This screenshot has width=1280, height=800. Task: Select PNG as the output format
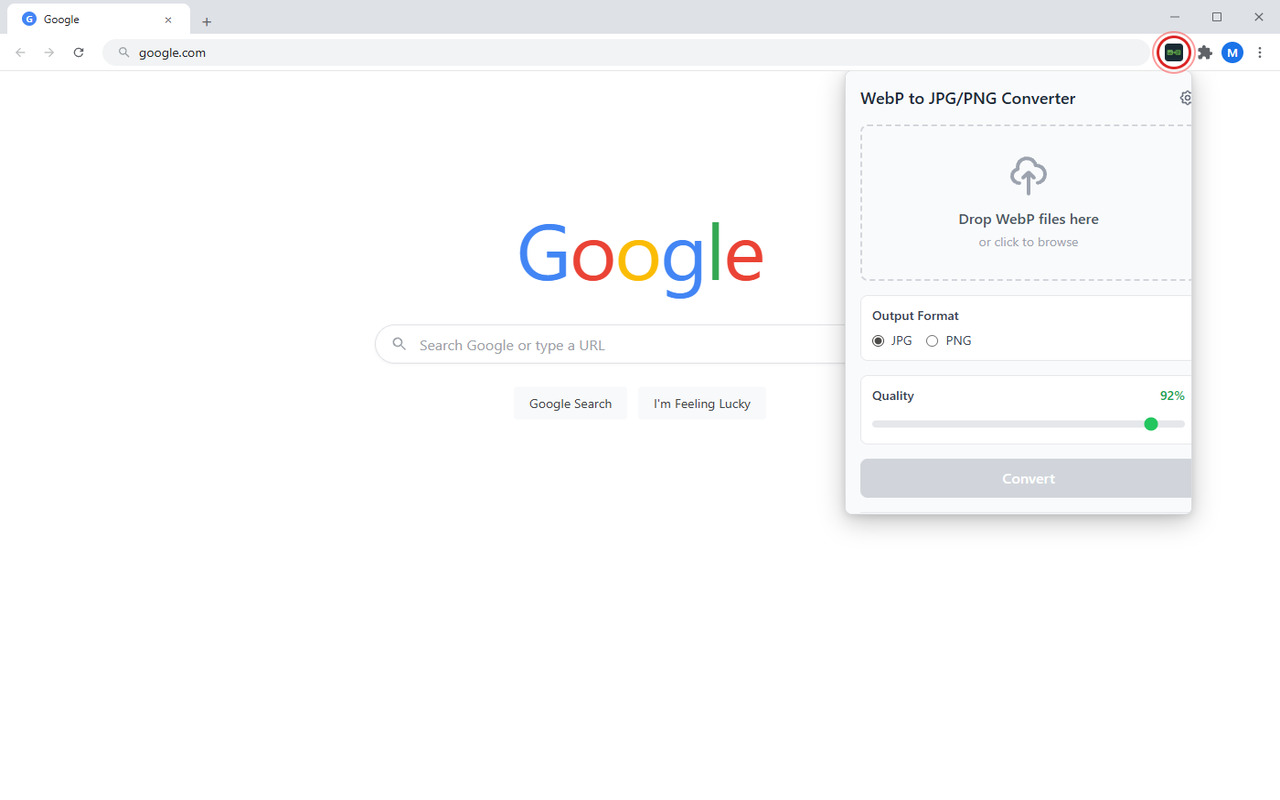(931, 340)
